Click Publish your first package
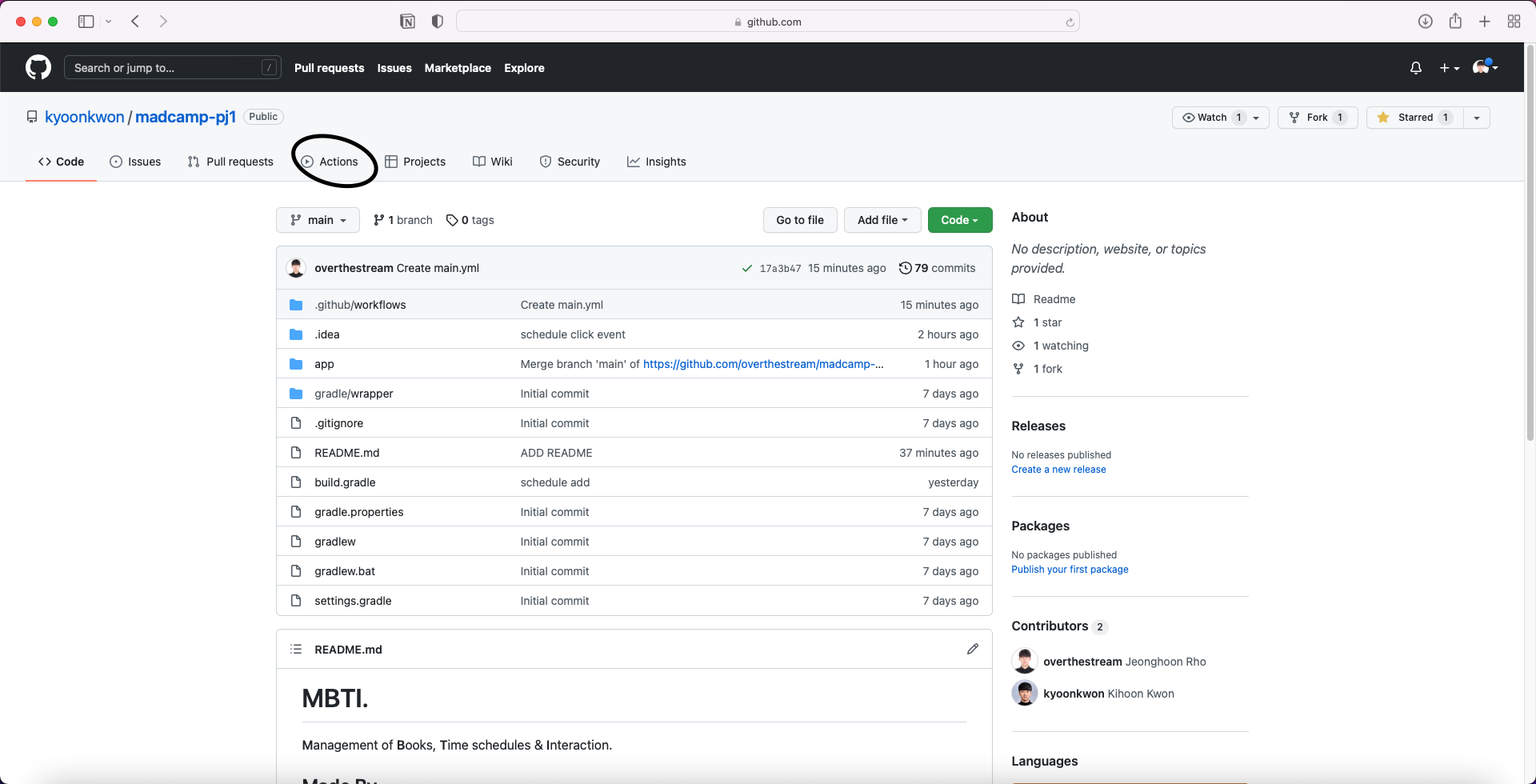 click(1070, 570)
